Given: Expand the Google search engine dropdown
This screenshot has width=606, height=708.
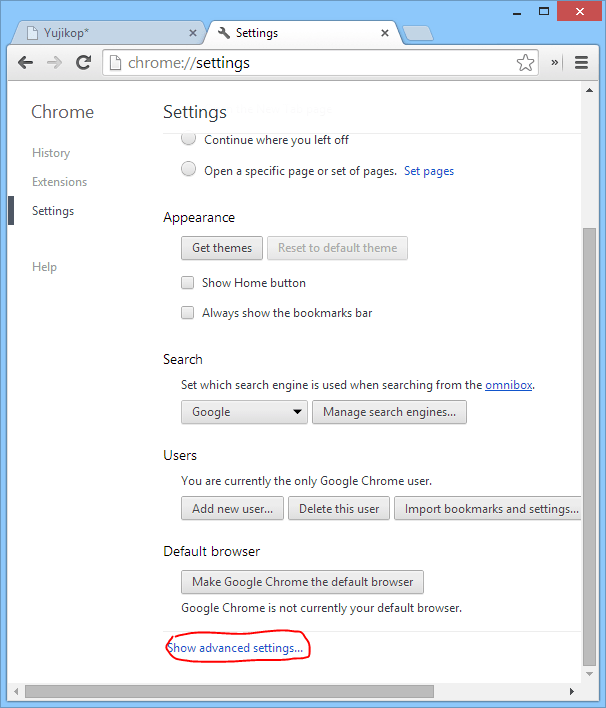Looking at the screenshot, I should [x=244, y=412].
